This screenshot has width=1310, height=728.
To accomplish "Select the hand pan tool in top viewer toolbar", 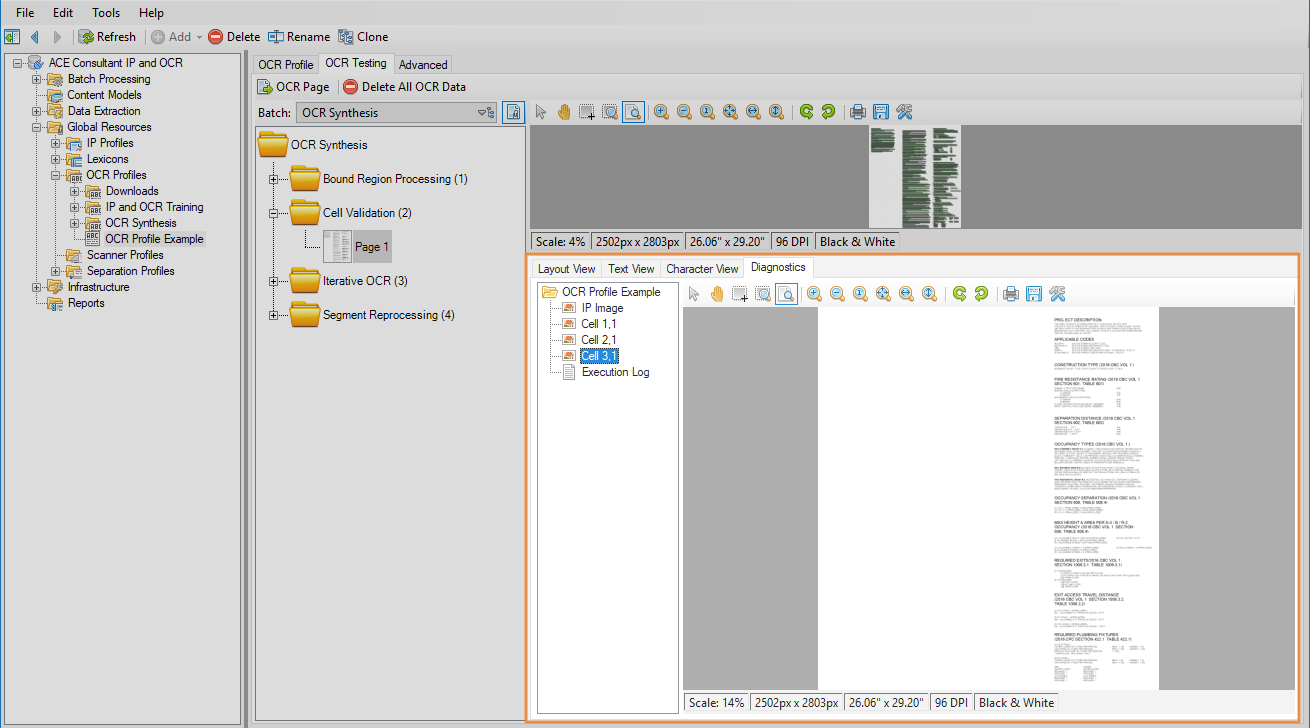I will pos(564,112).
